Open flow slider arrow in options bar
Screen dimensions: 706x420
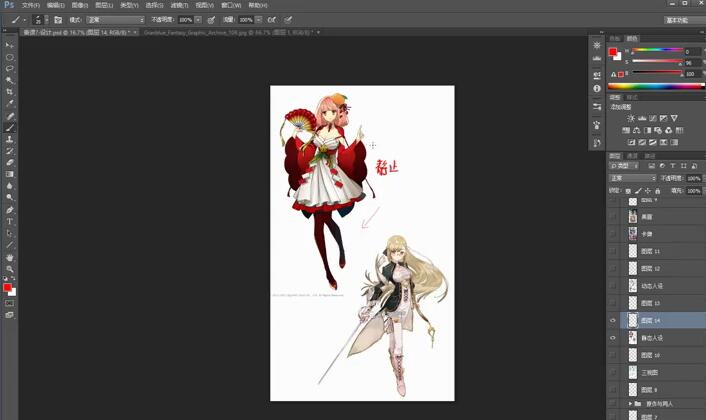[x=258, y=20]
